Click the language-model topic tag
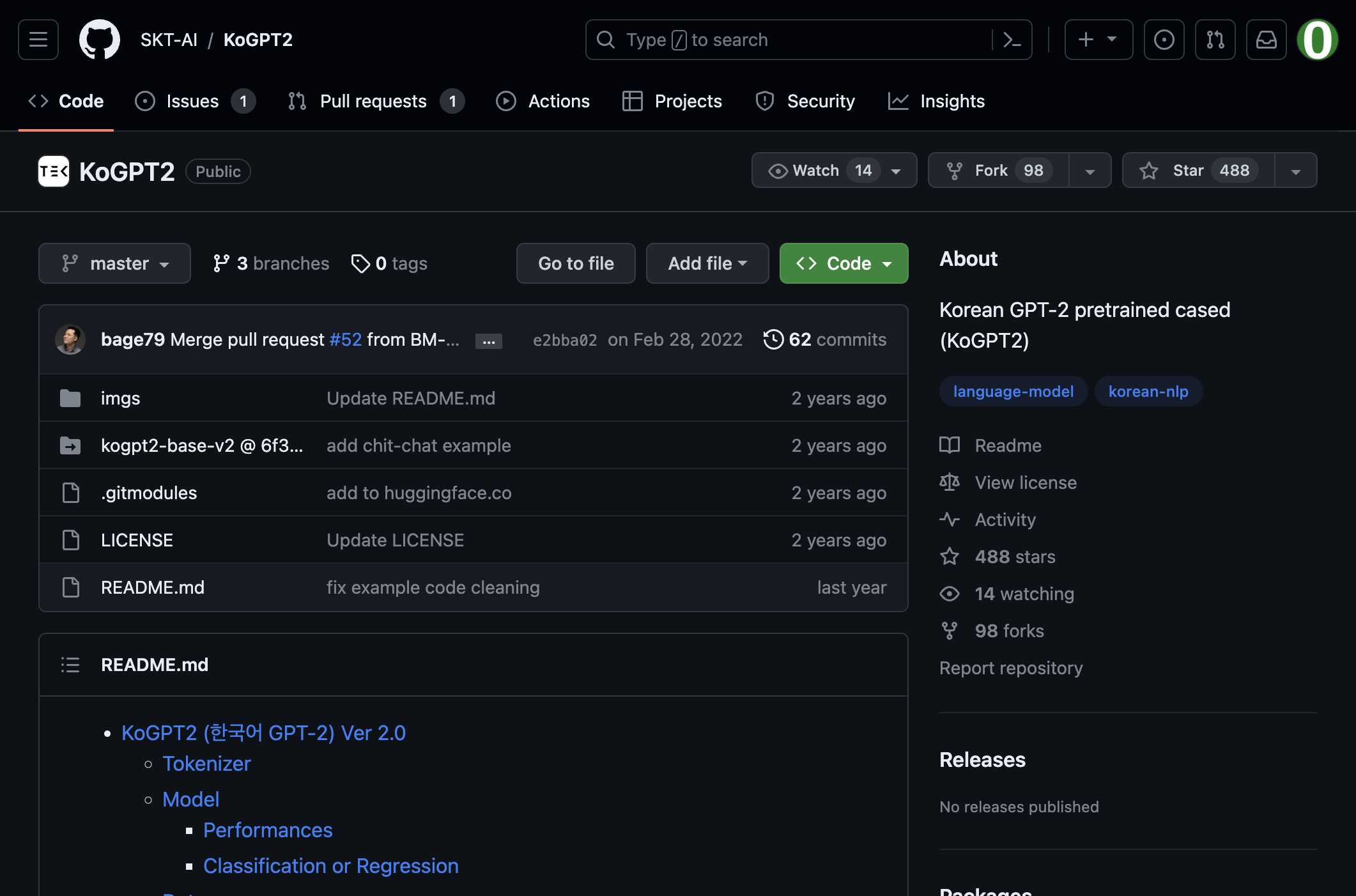Image resolution: width=1356 pixels, height=896 pixels. [x=1013, y=391]
